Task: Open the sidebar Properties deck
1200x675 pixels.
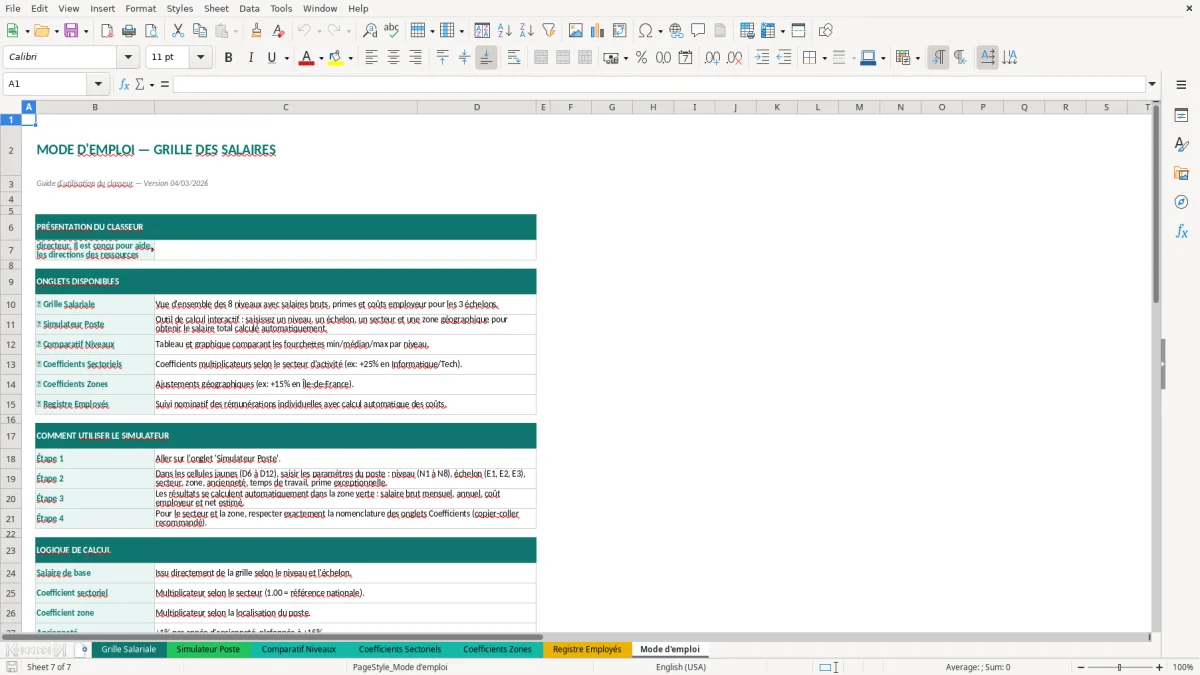Action: pyautogui.click(x=1181, y=115)
